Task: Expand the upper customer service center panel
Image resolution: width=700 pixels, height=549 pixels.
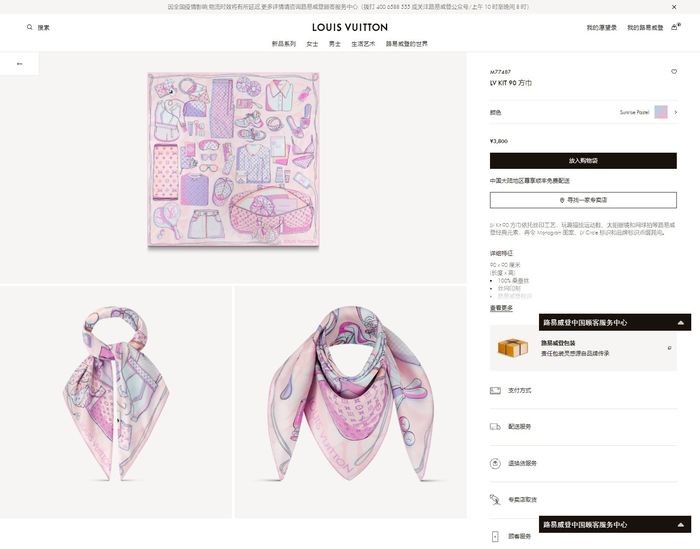Action: click(615, 322)
